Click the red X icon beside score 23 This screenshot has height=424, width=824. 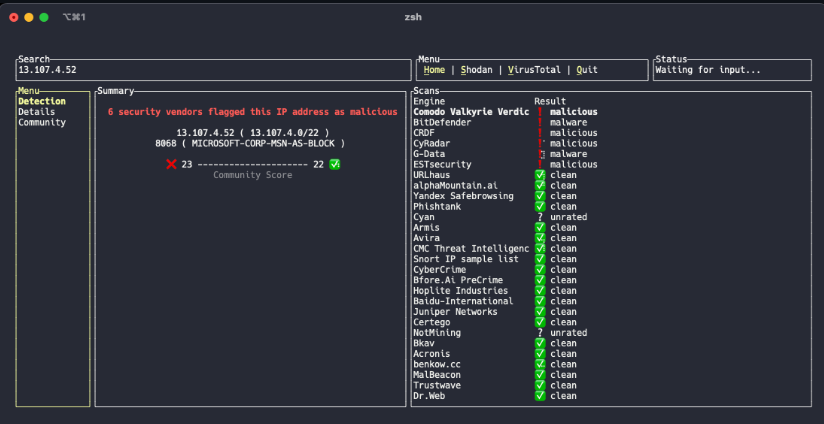click(171, 165)
